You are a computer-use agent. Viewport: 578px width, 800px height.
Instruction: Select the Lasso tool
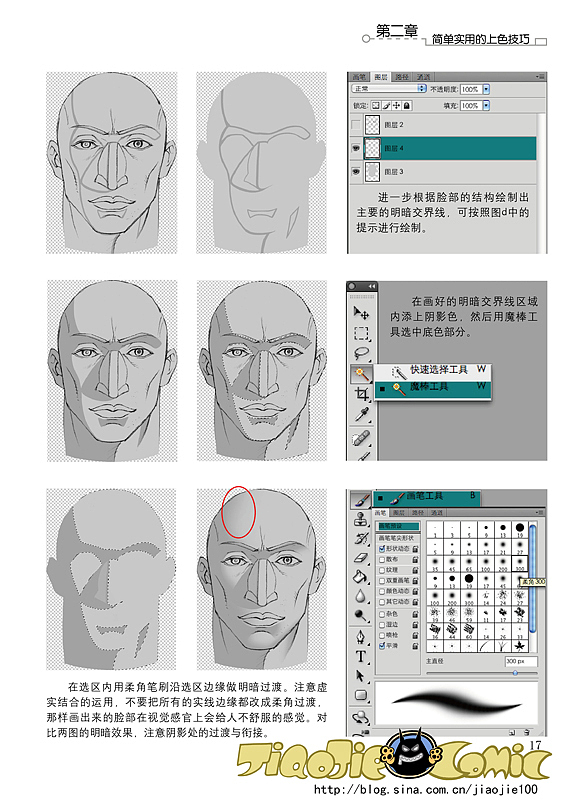[x=361, y=353]
